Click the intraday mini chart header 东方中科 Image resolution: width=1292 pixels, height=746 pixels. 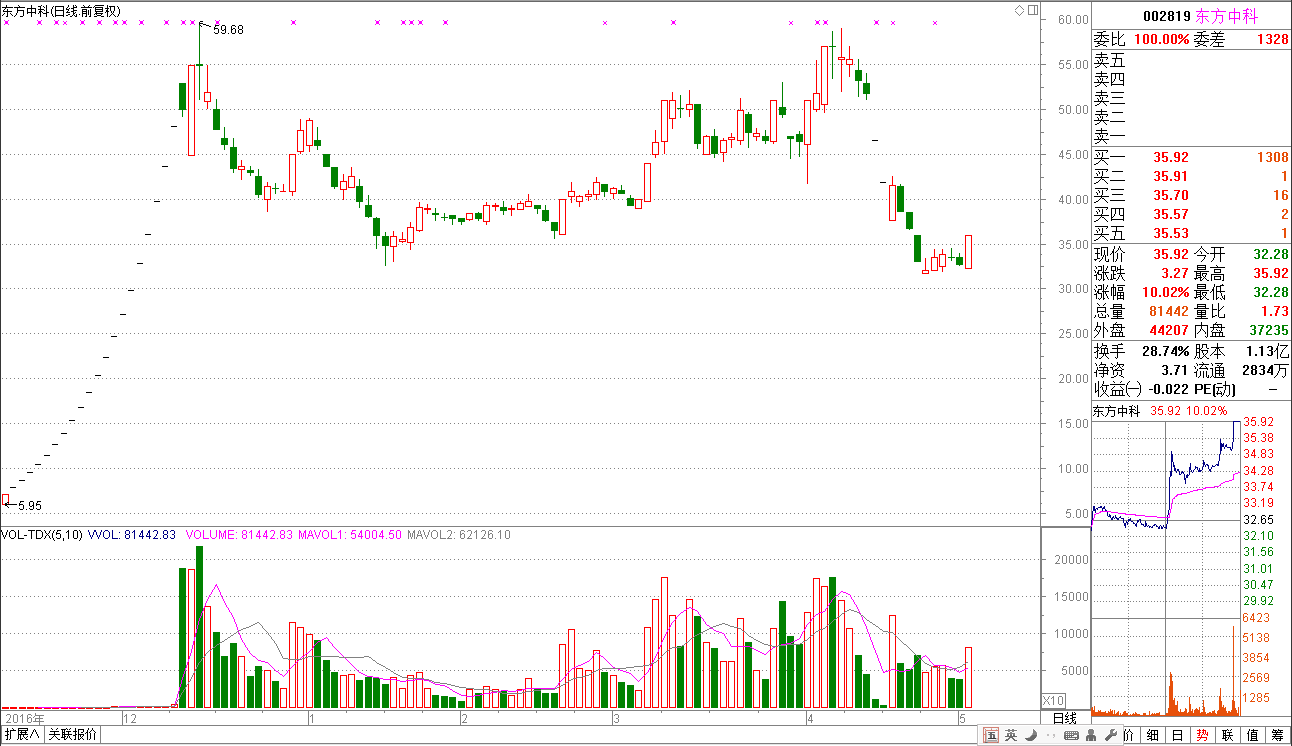1118,411
